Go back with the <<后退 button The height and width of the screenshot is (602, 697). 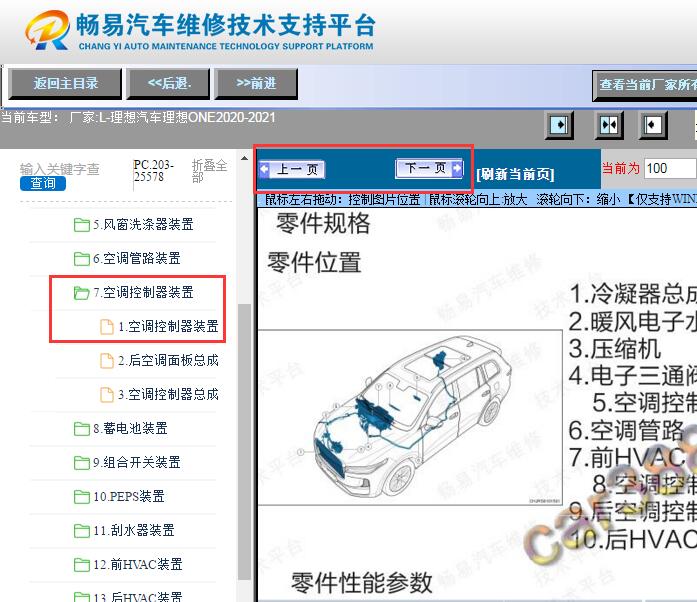coord(168,83)
